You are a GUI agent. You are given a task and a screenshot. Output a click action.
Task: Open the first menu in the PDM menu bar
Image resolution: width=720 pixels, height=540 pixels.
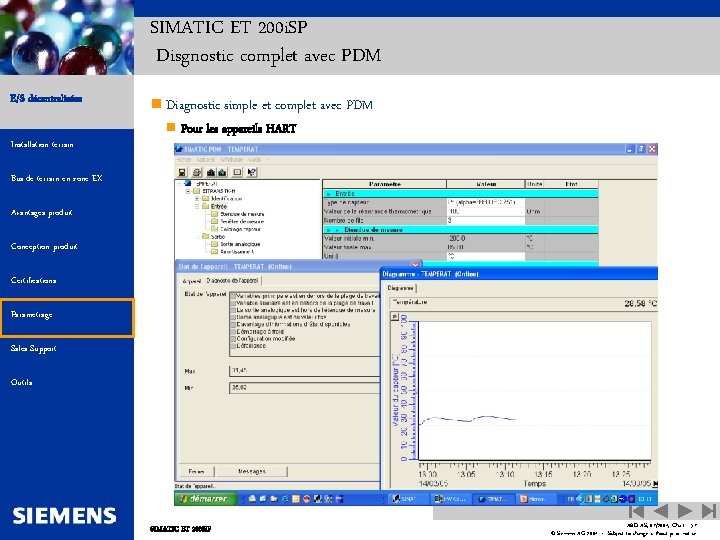(x=183, y=160)
